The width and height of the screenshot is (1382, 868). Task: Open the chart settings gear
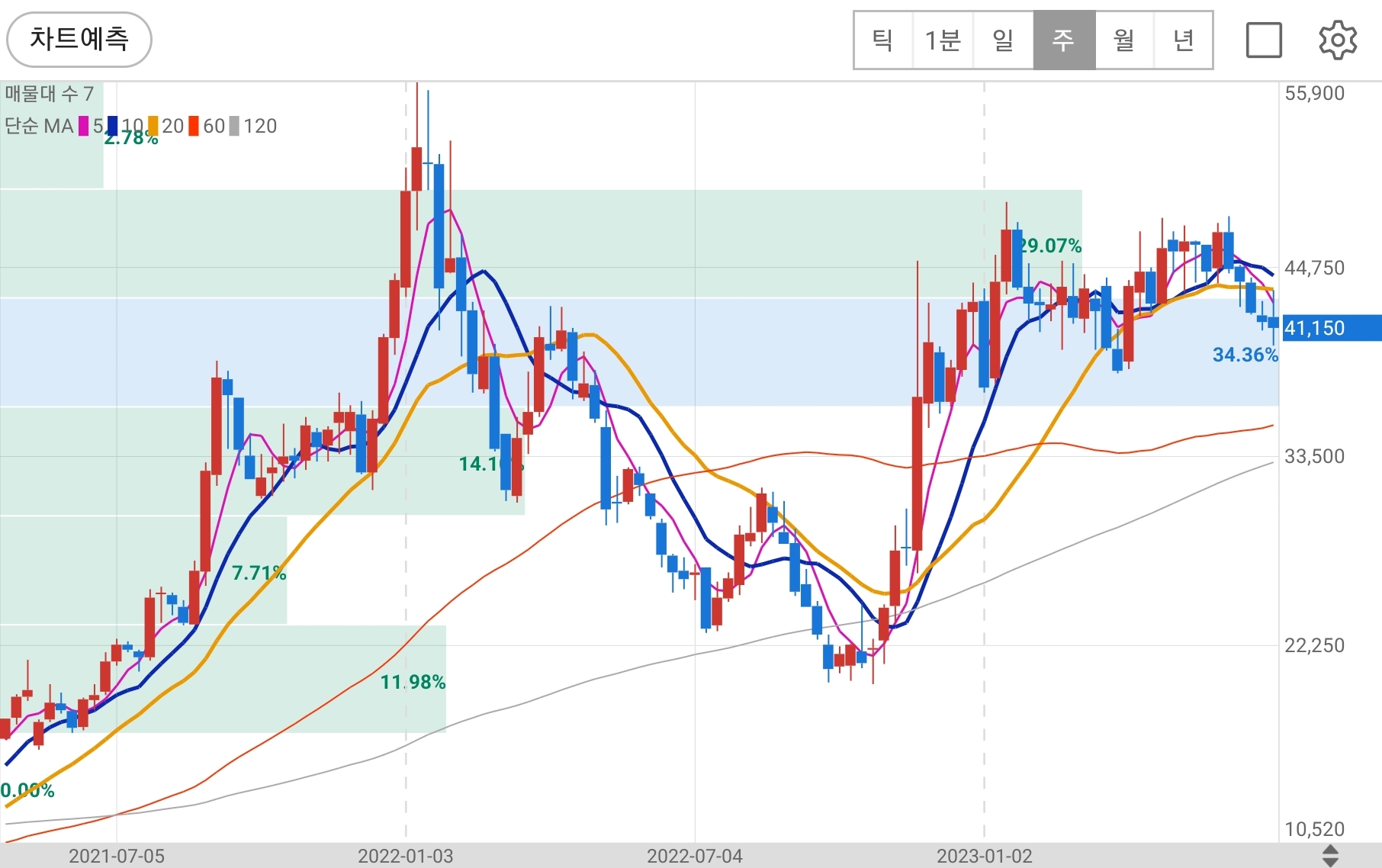[x=1338, y=40]
